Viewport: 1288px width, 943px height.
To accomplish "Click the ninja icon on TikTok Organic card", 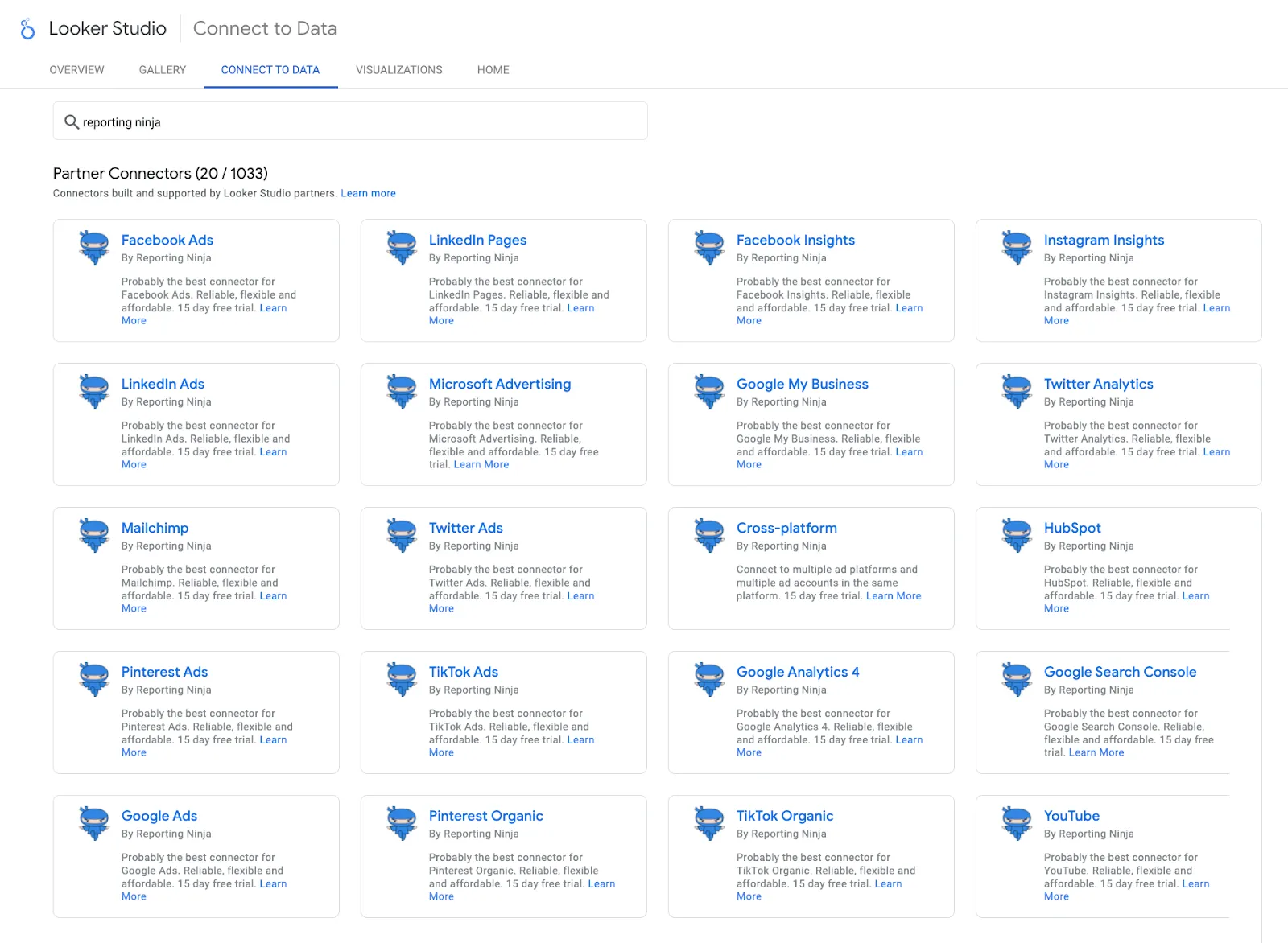I will (709, 824).
